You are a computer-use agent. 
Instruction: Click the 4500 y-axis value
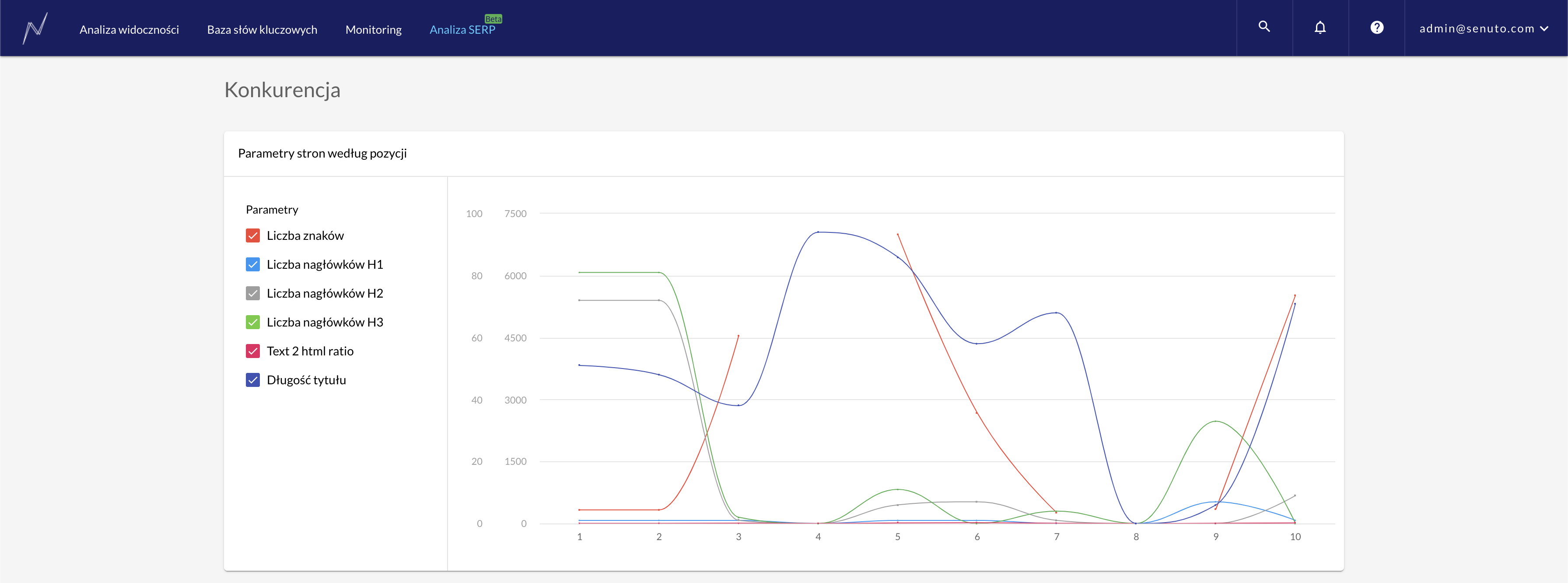pos(515,338)
